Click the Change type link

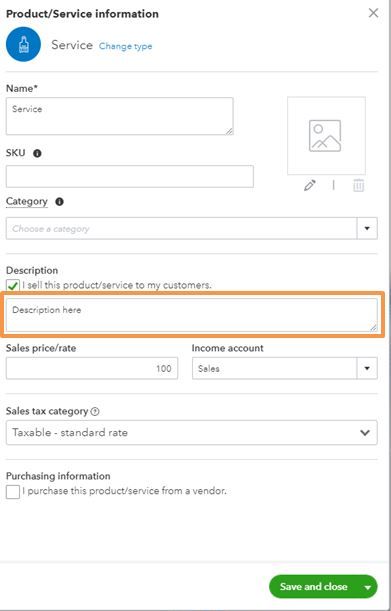point(126,46)
